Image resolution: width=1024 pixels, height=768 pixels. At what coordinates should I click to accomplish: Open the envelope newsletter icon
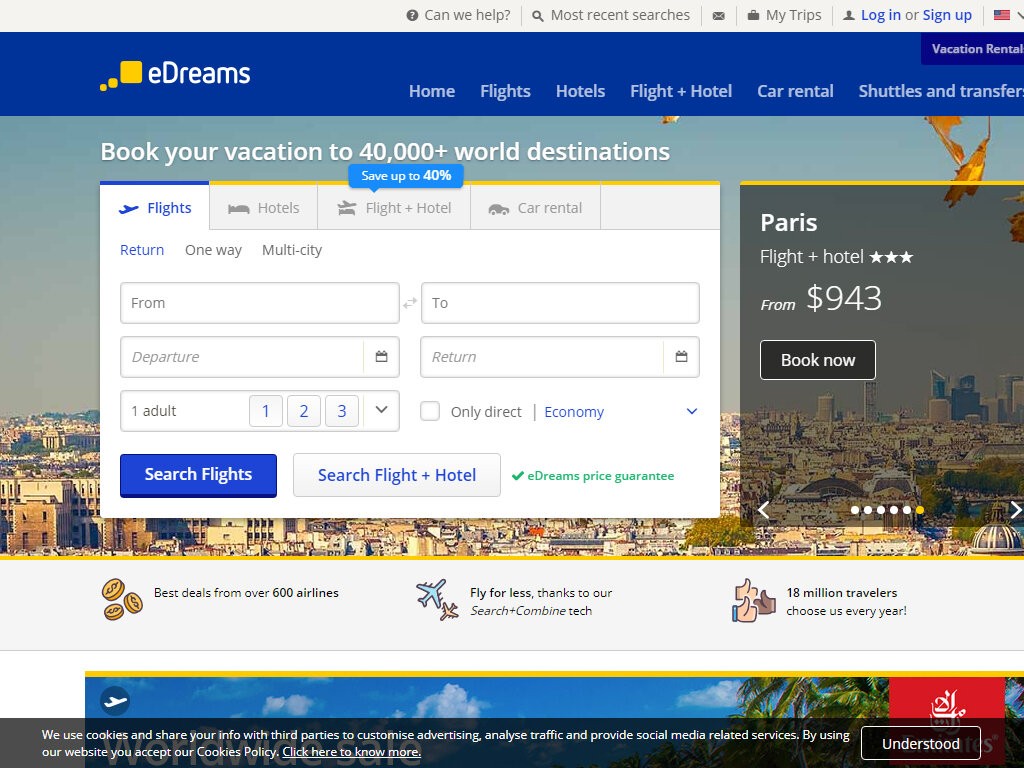(718, 16)
